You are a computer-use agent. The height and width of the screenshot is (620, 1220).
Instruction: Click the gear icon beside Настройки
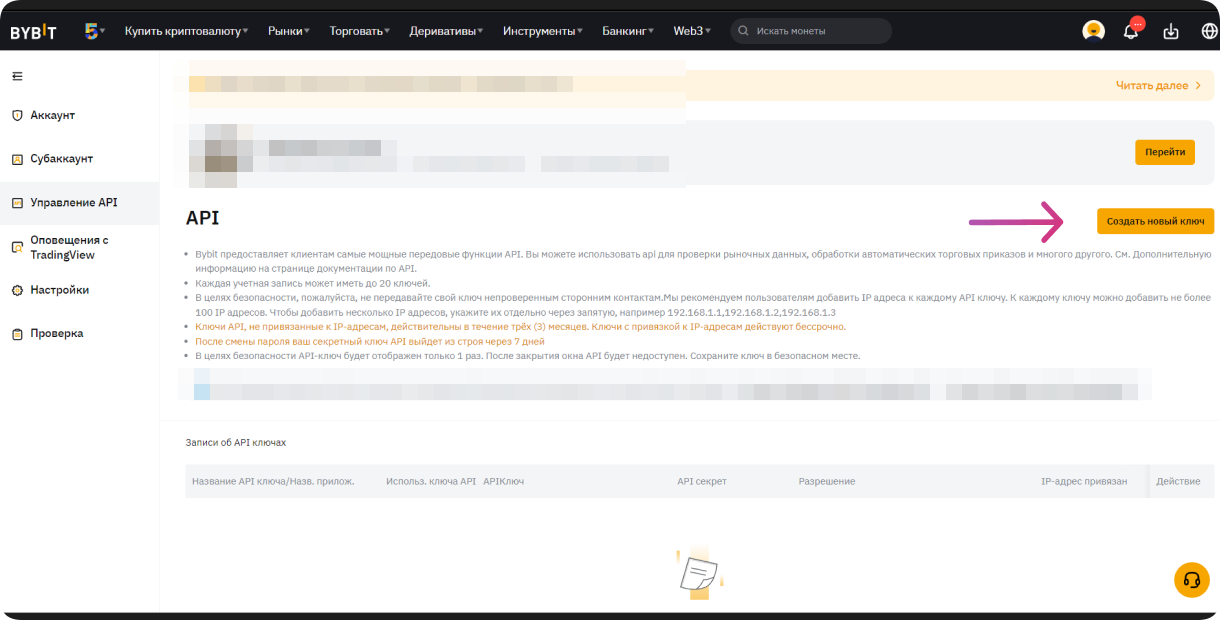17,290
